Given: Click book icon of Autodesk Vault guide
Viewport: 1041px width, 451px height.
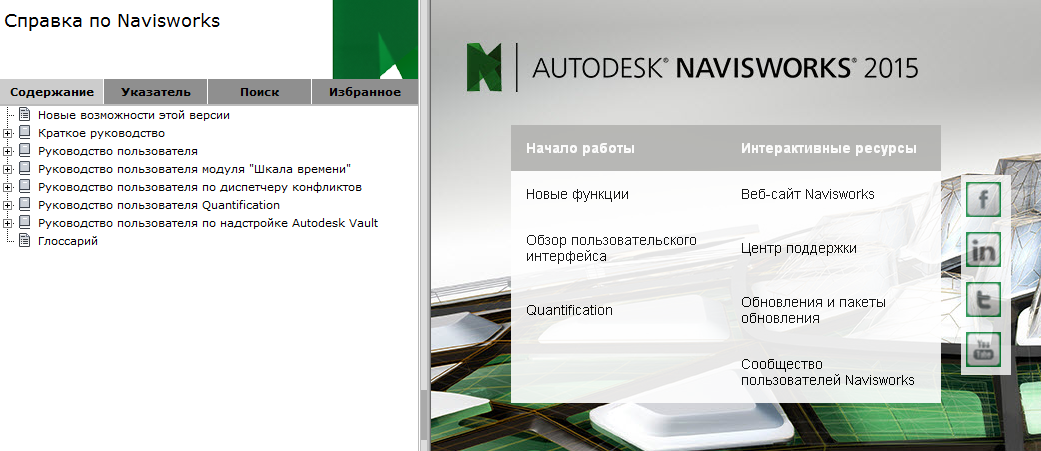Looking at the screenshot, I should [x=25, y=222].
